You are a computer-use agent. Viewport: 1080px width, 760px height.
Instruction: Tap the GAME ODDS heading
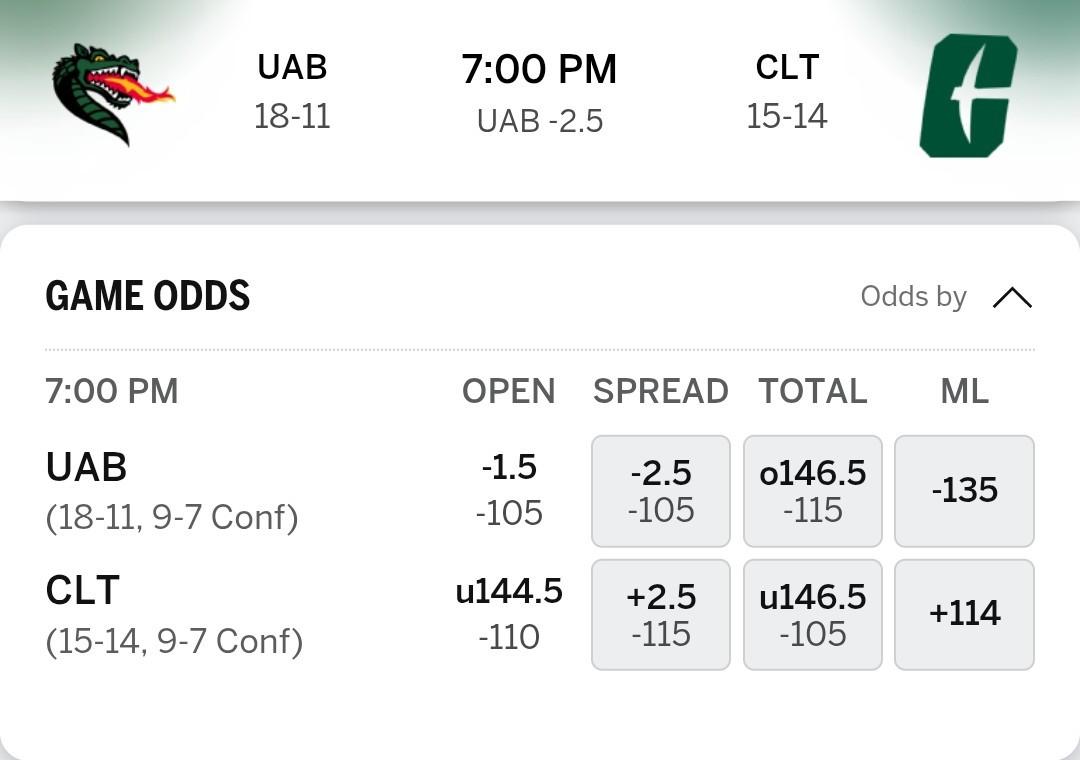tap(148, 296)
